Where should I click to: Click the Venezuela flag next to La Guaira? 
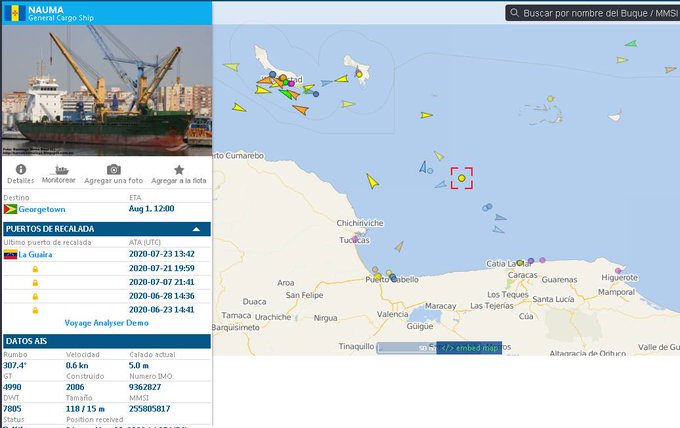point(10,255)
